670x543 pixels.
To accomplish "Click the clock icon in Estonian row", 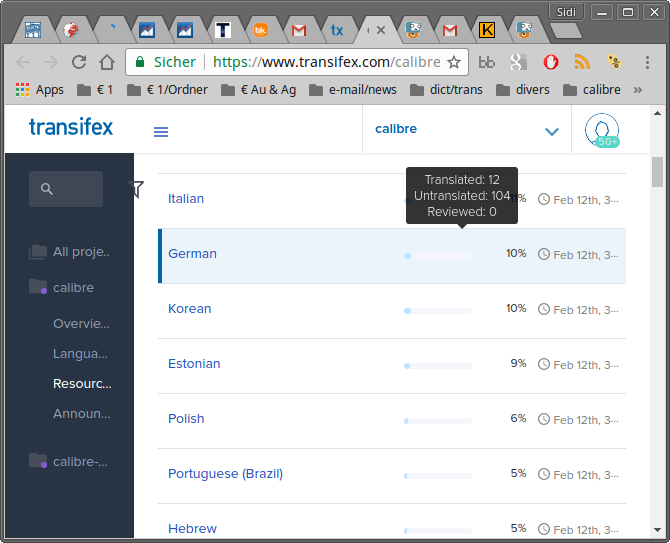I will coord(544,364).
